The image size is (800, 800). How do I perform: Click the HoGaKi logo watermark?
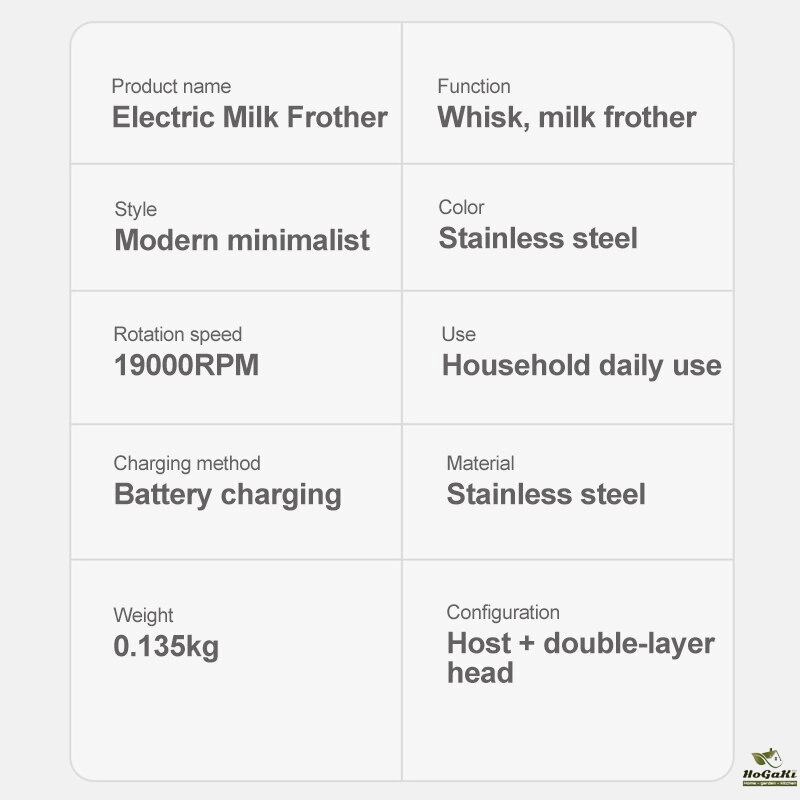click(x=769, y=767)
